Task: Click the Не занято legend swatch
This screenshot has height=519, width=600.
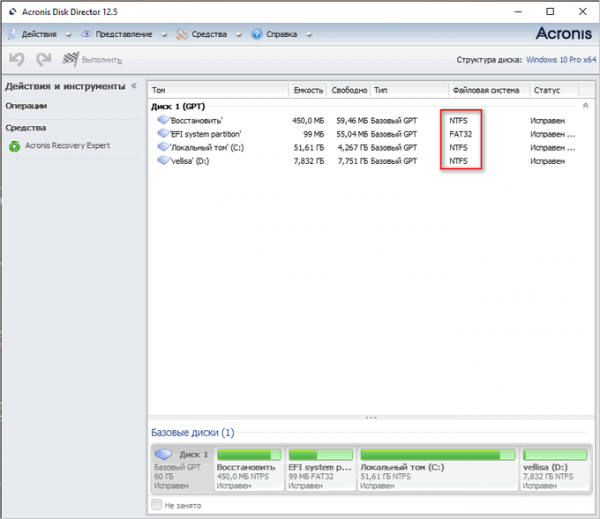Action: pyautogui.click(x=157, y=505)
